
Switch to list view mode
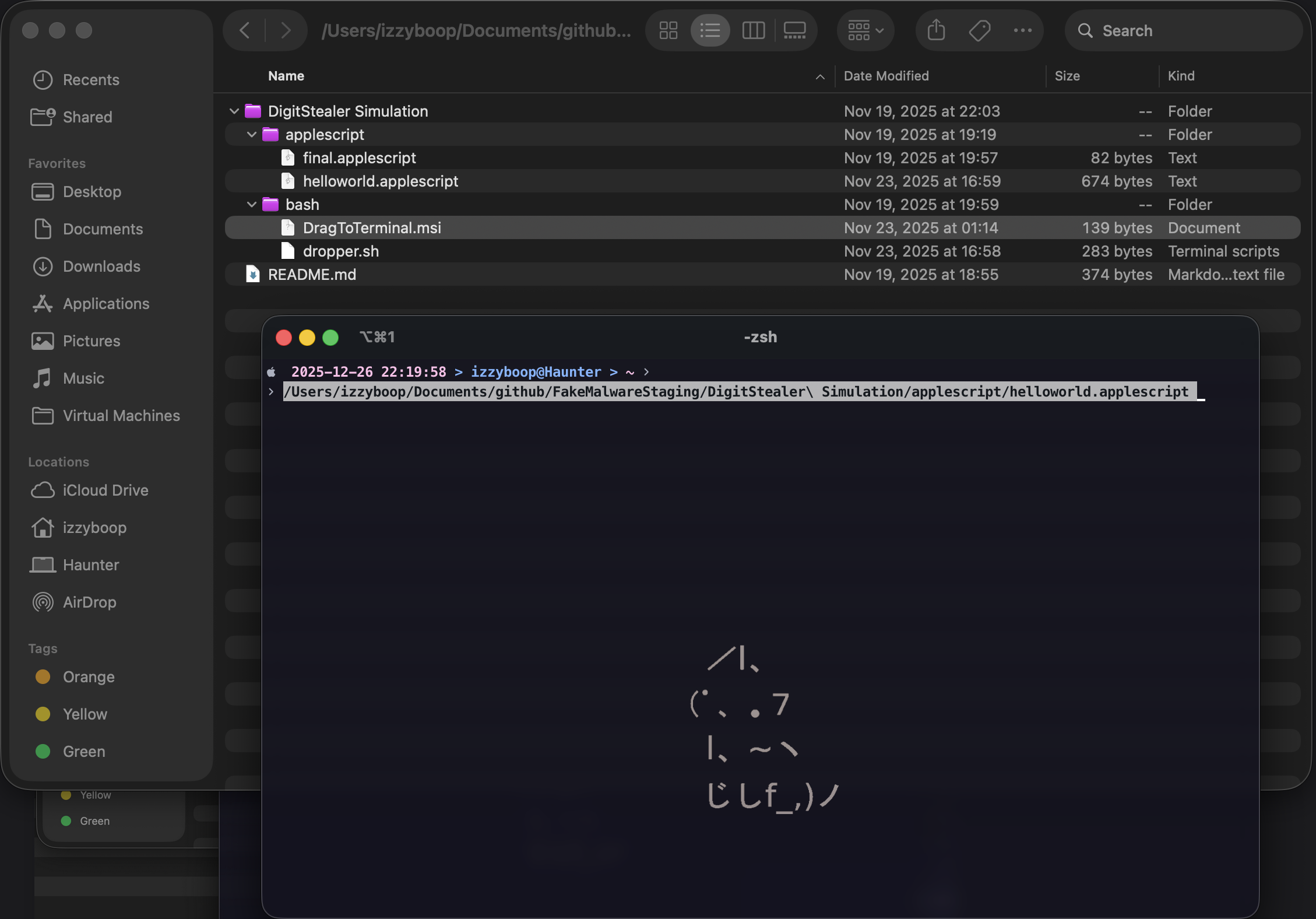click(x=710, y=30)
